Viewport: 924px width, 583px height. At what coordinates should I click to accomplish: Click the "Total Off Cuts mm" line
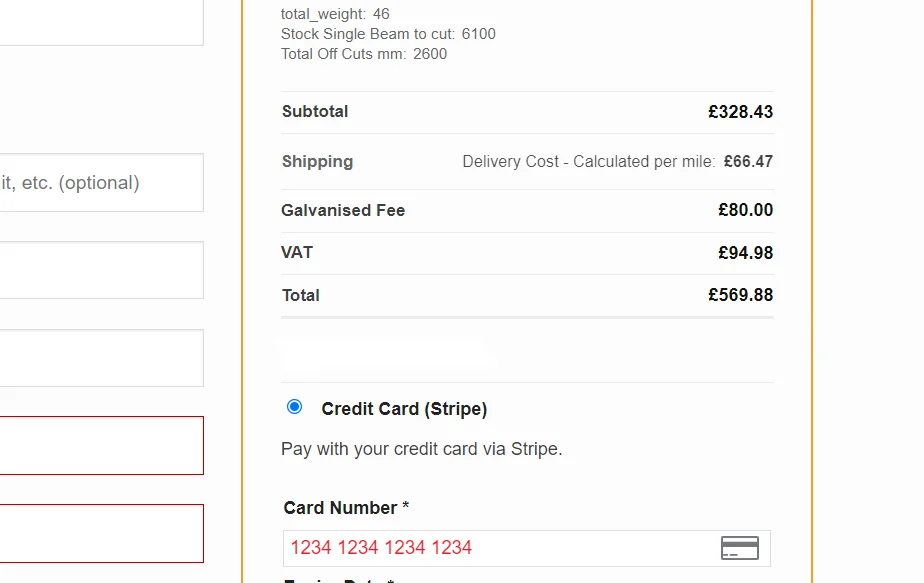(364, 54)
